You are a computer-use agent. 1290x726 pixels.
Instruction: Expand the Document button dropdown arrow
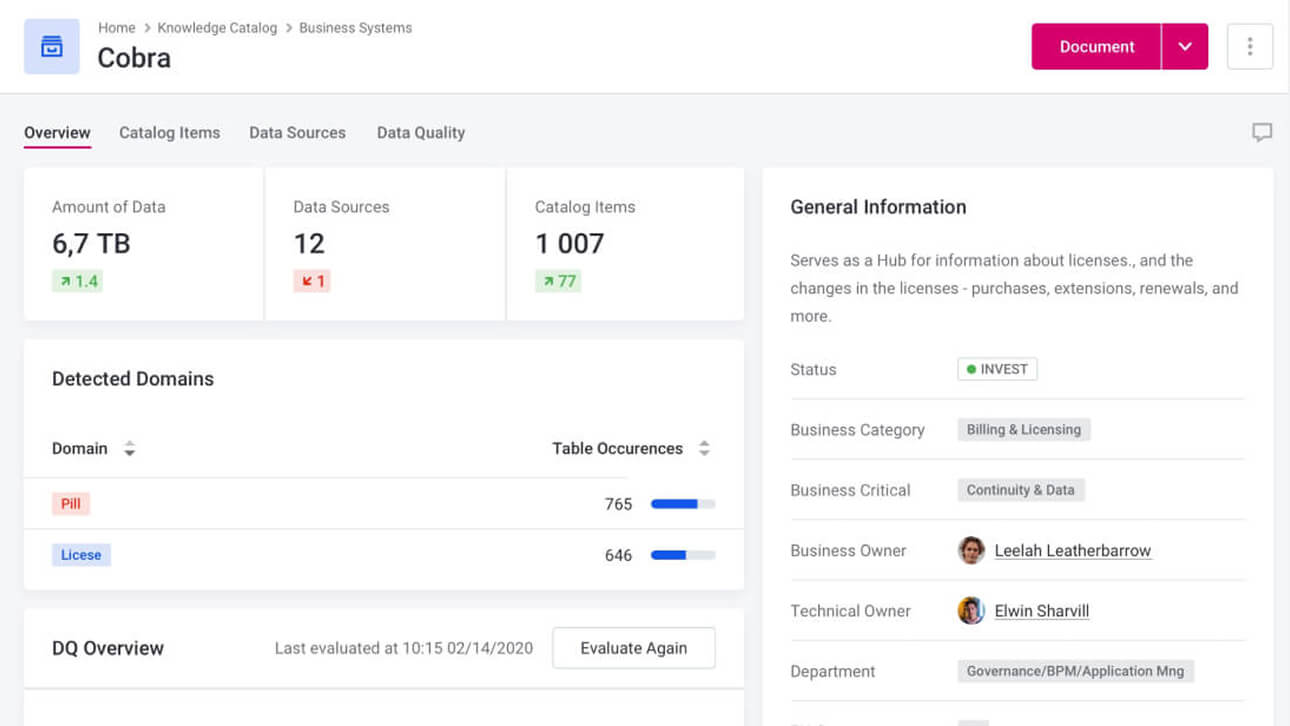pyautogui.click(x=1185, y=47)
